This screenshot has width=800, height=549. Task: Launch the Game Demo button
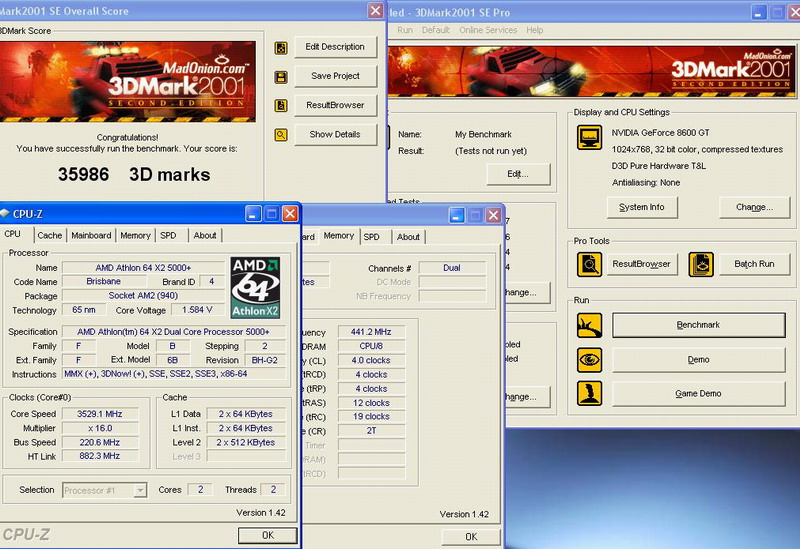pyautogui.click(x=698, y=393)
